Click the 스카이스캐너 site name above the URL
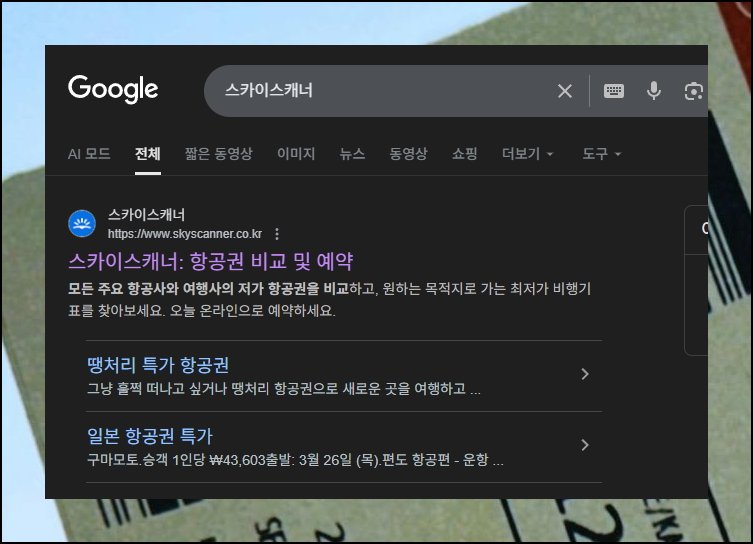The height and width of the screenshot is (544, 753). (x=146, y=215)
